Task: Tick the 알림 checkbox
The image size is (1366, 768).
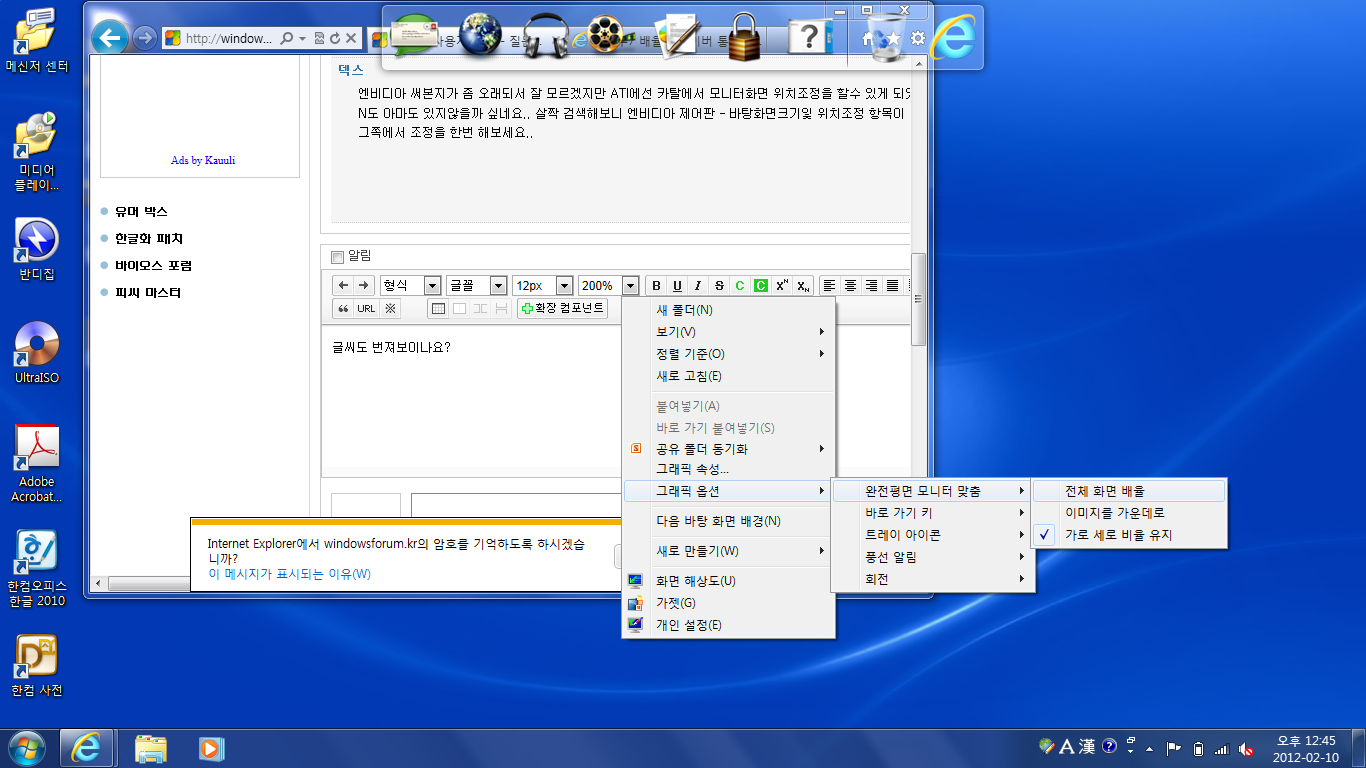Action: [x=337, y=257]
